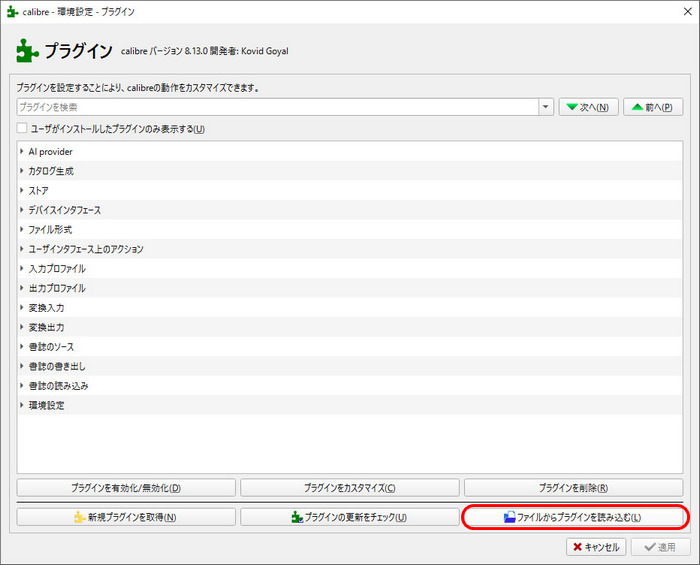Click green down arrow on 次へ button
The image size is (700, 565).
pyautogui.click(x=572, y=107)
